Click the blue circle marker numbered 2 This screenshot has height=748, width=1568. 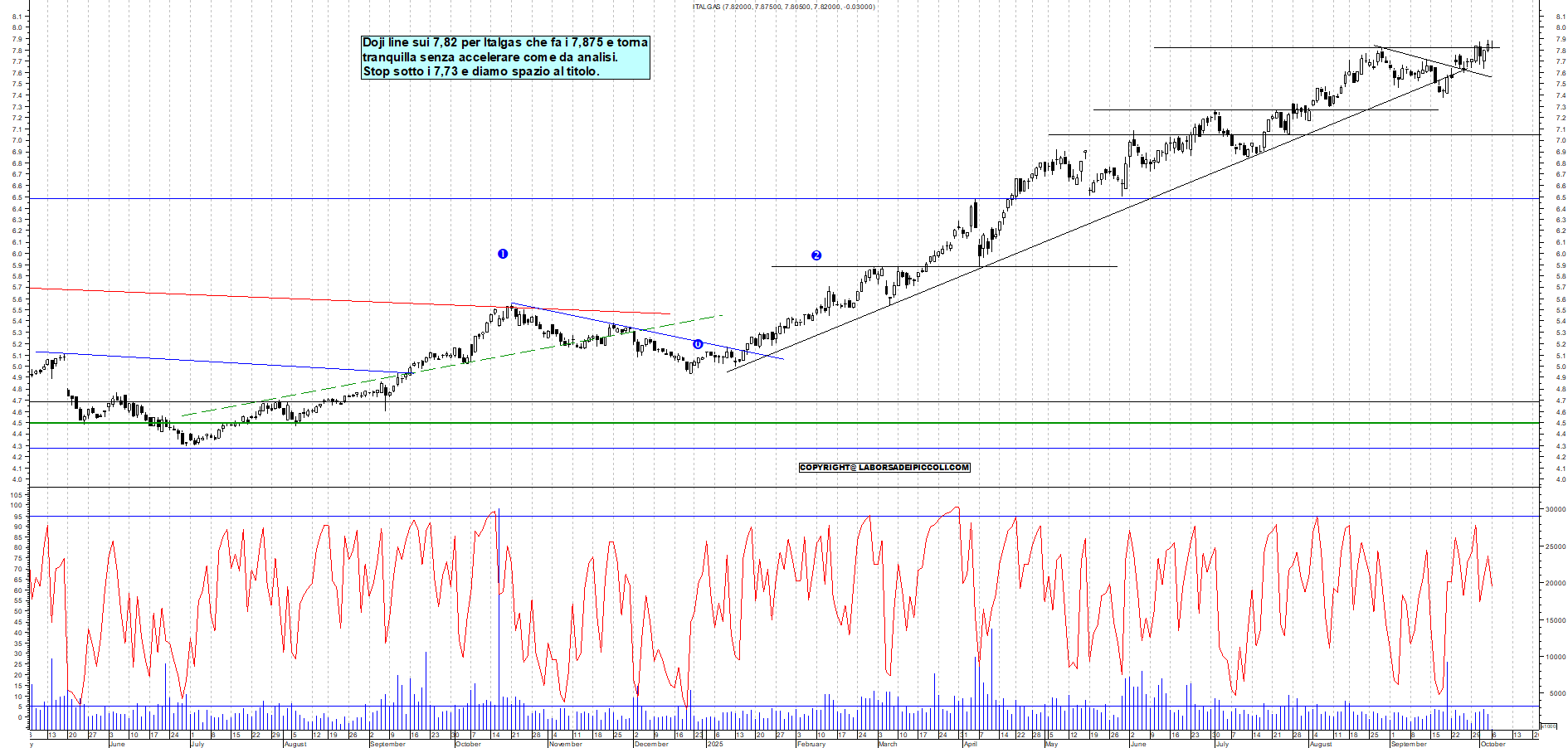[816, 255]
